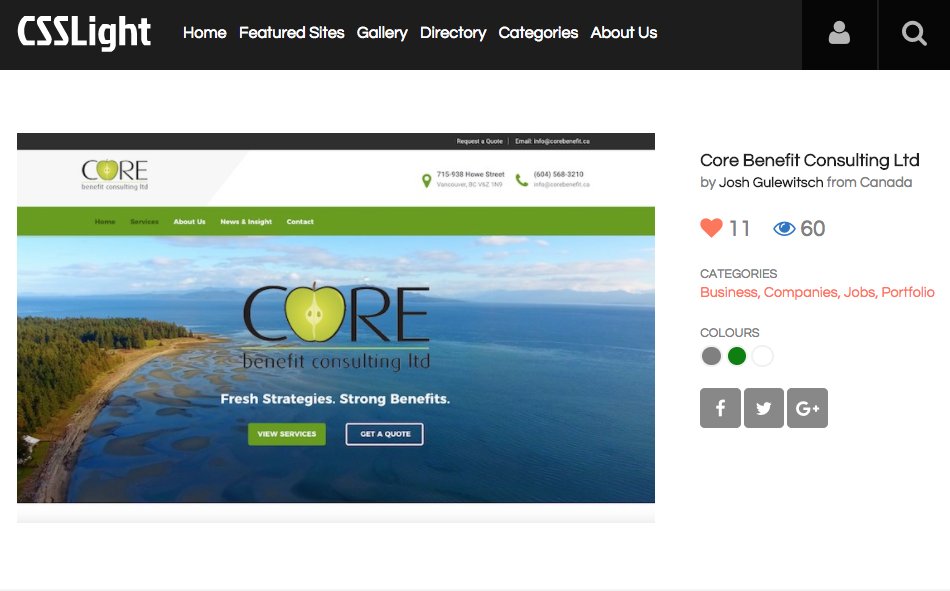Like the site with the heart icon
The width and height of the screenshot is (950, 591).
(x=711, y=228)
